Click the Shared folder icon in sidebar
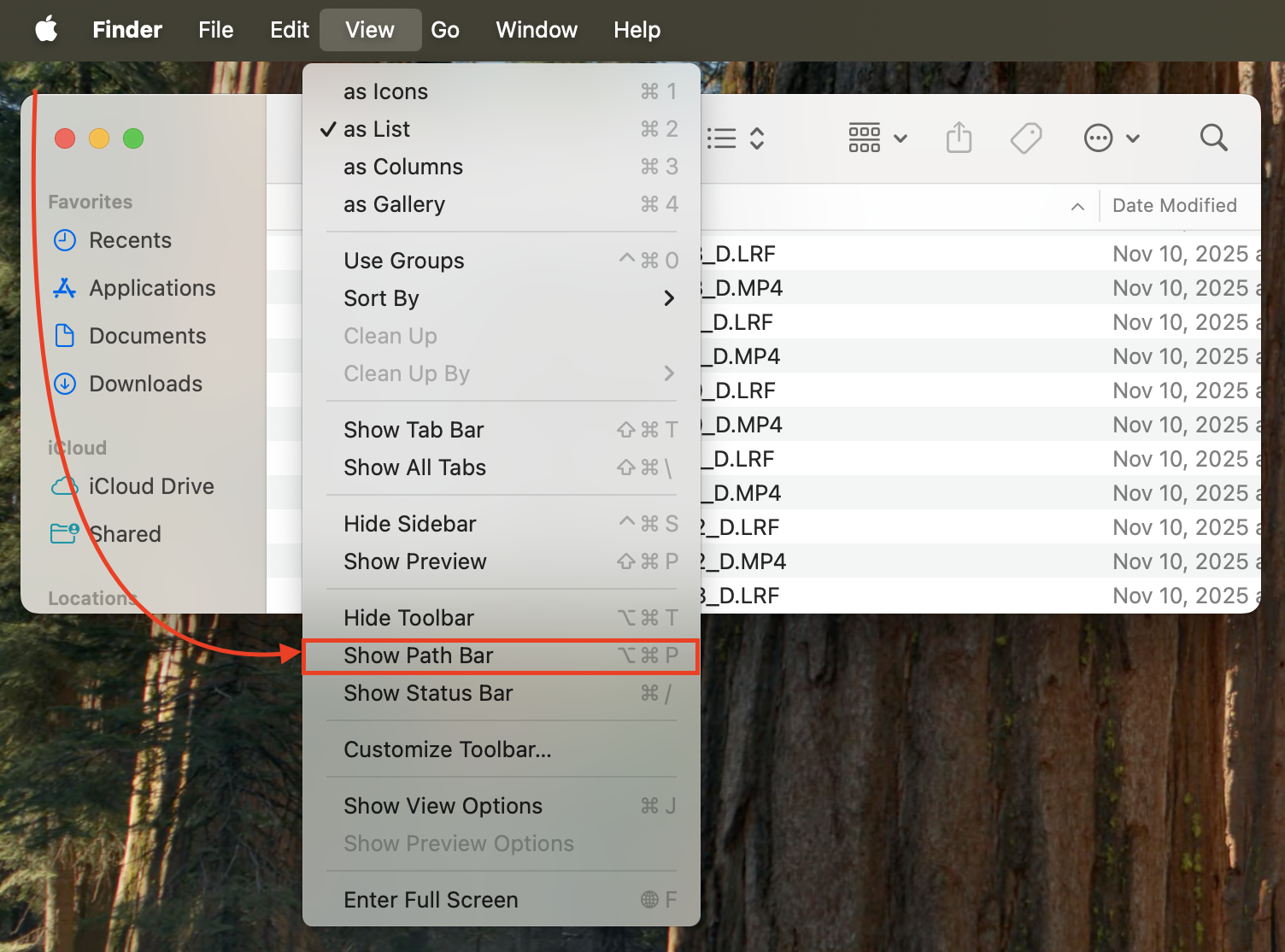This screenshot has height=952, width=1285. (x=65, y=534)
